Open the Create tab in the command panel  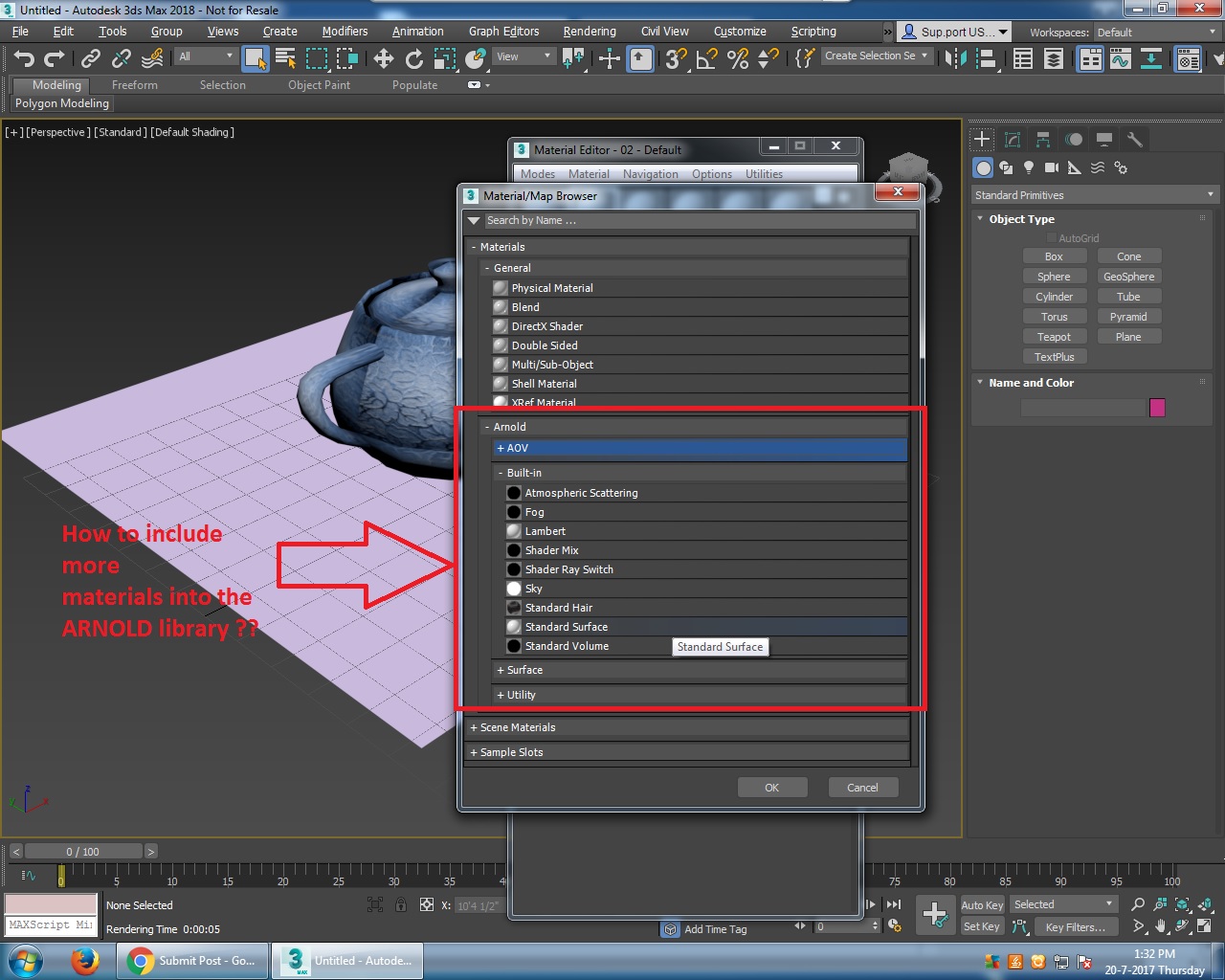pos(981,139)
